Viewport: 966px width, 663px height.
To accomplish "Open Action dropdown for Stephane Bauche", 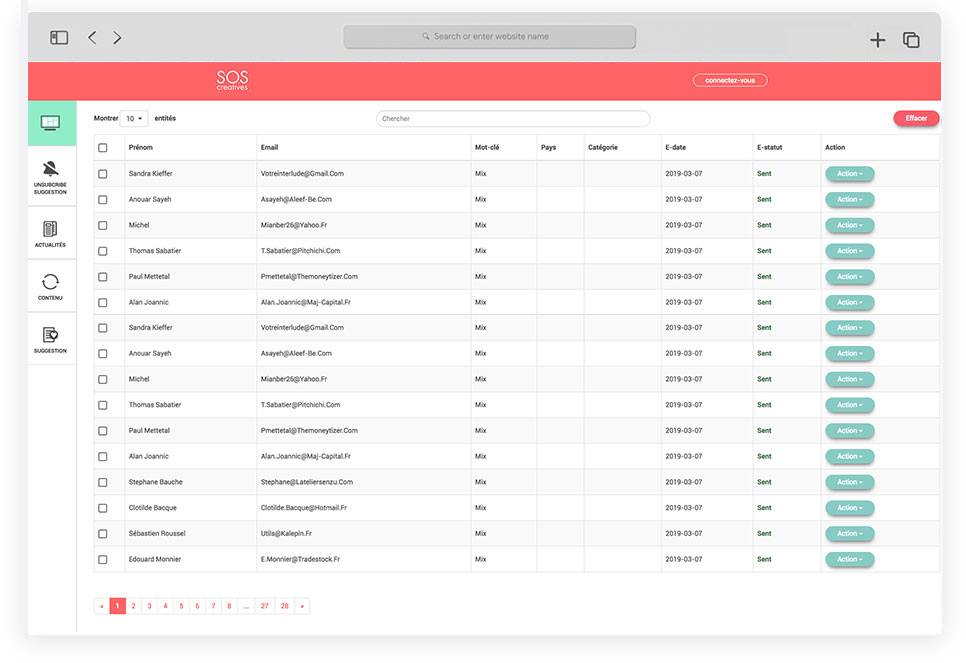I will pos(850,482).
